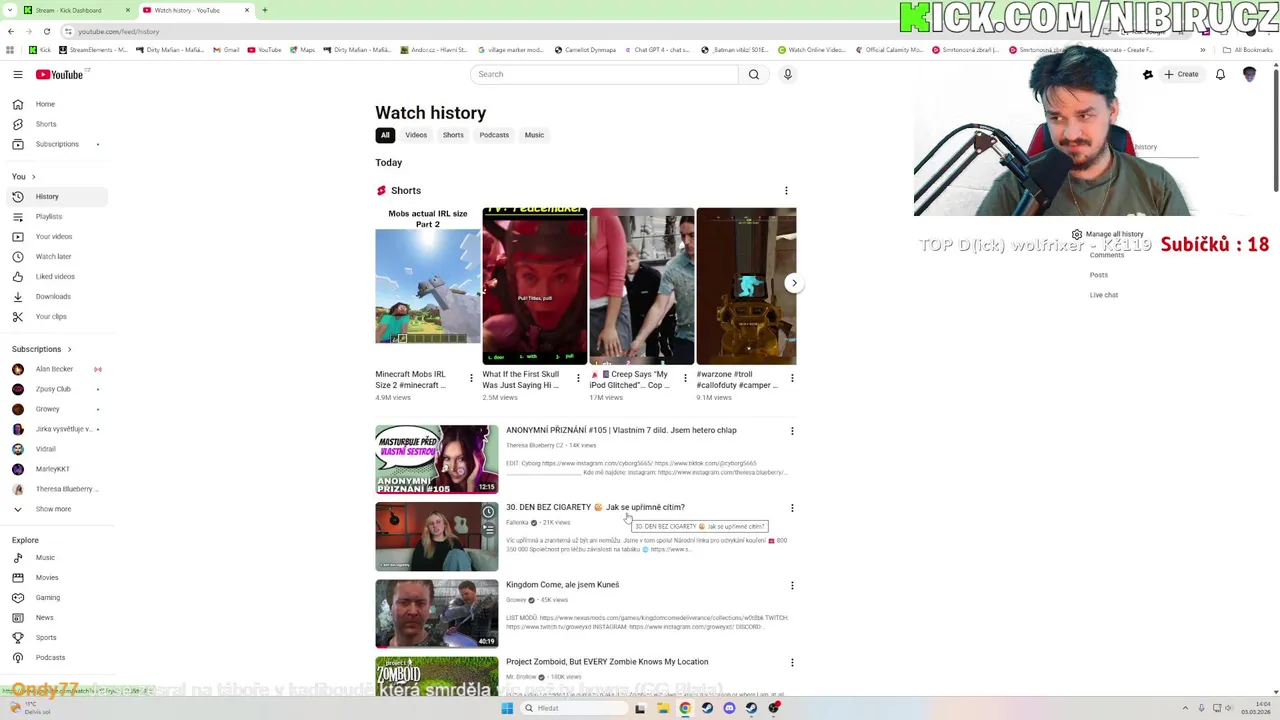This screenshot has width=1280, height=720.
Task: Open the Live chat history link
Action: point(1104,295)
